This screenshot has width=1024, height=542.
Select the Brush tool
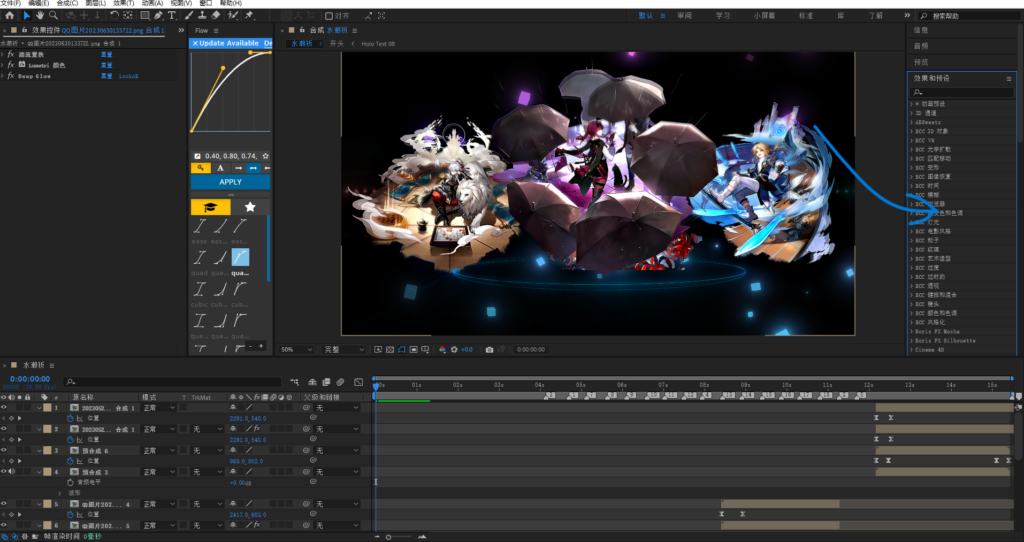[x=189, y=16]
